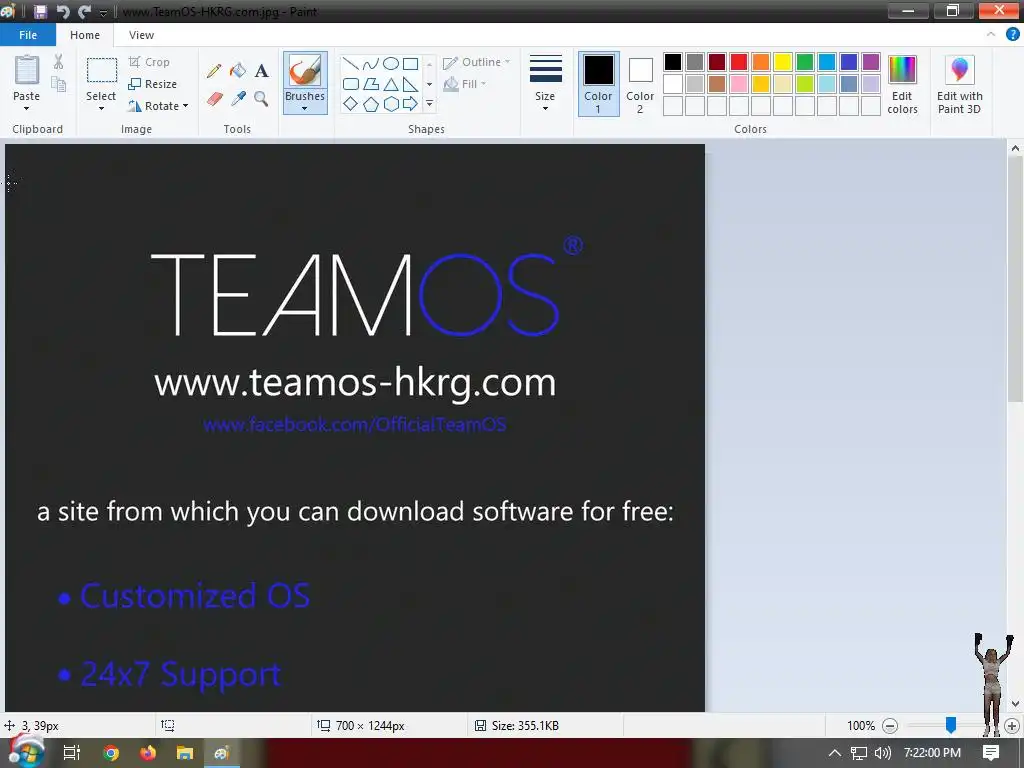Image resolution: width=1024 pixels, height=768 pixels.
Task: Click the vertical scrollbar up arrow
Action: click(x=1015, y=148)
